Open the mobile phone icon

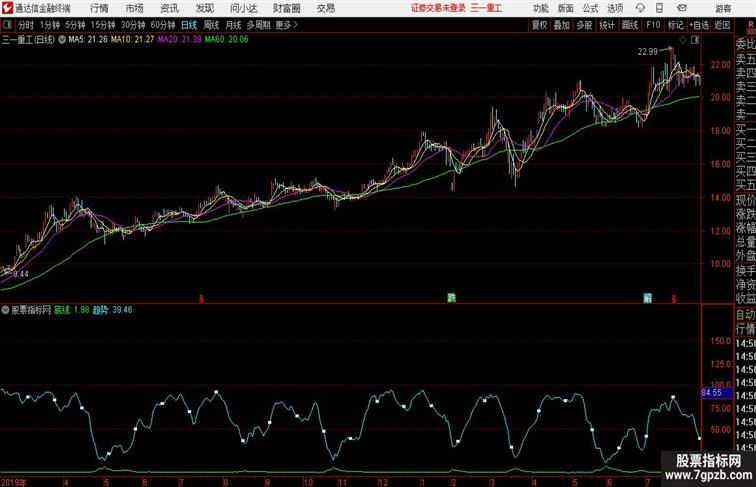[659, 8]
